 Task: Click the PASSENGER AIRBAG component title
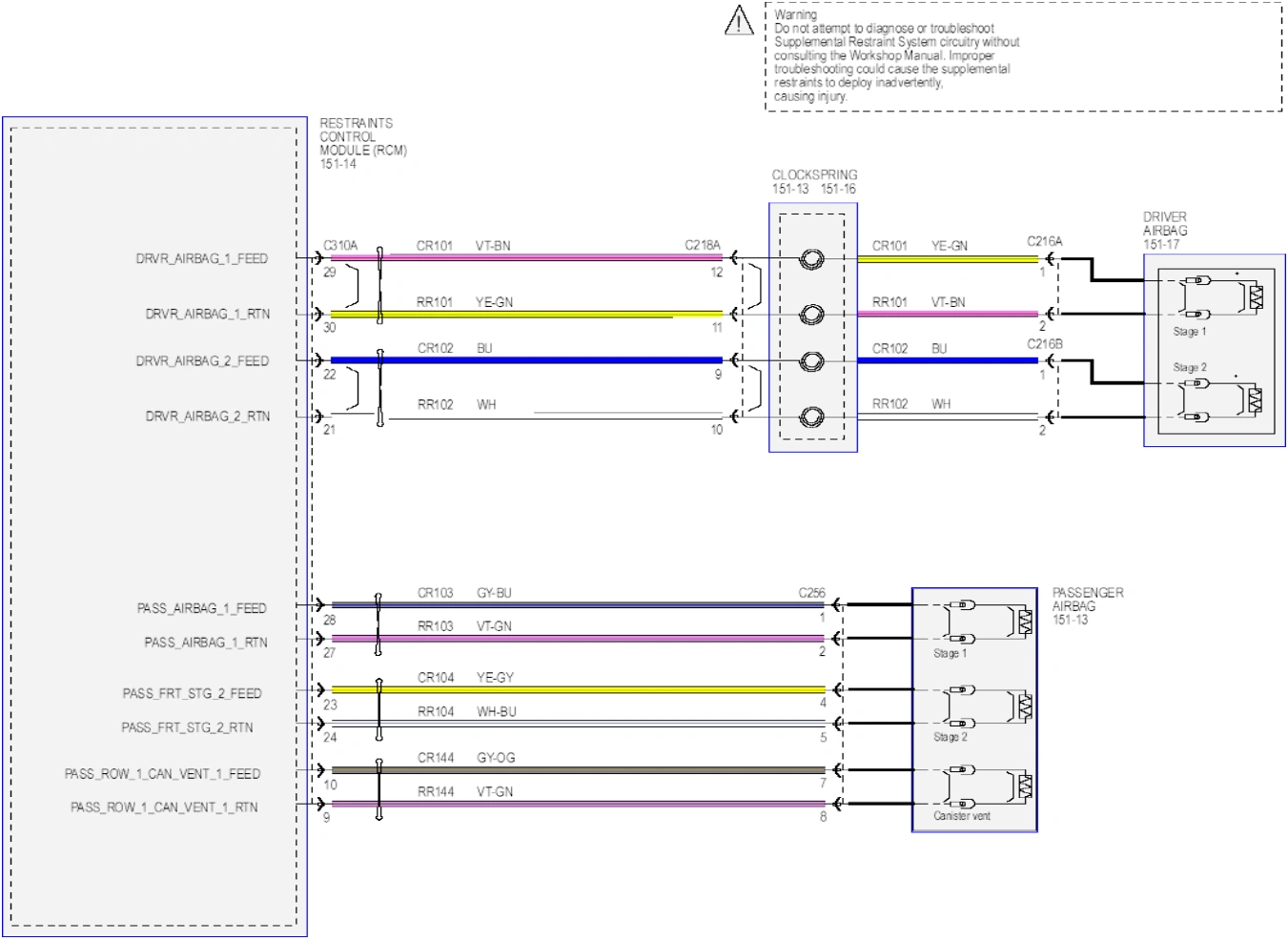tap(1088, 600)
